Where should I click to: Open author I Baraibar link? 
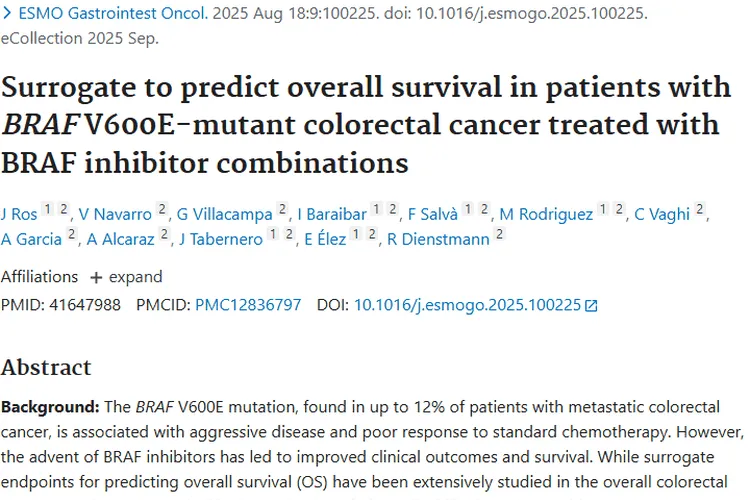(330, 214)
